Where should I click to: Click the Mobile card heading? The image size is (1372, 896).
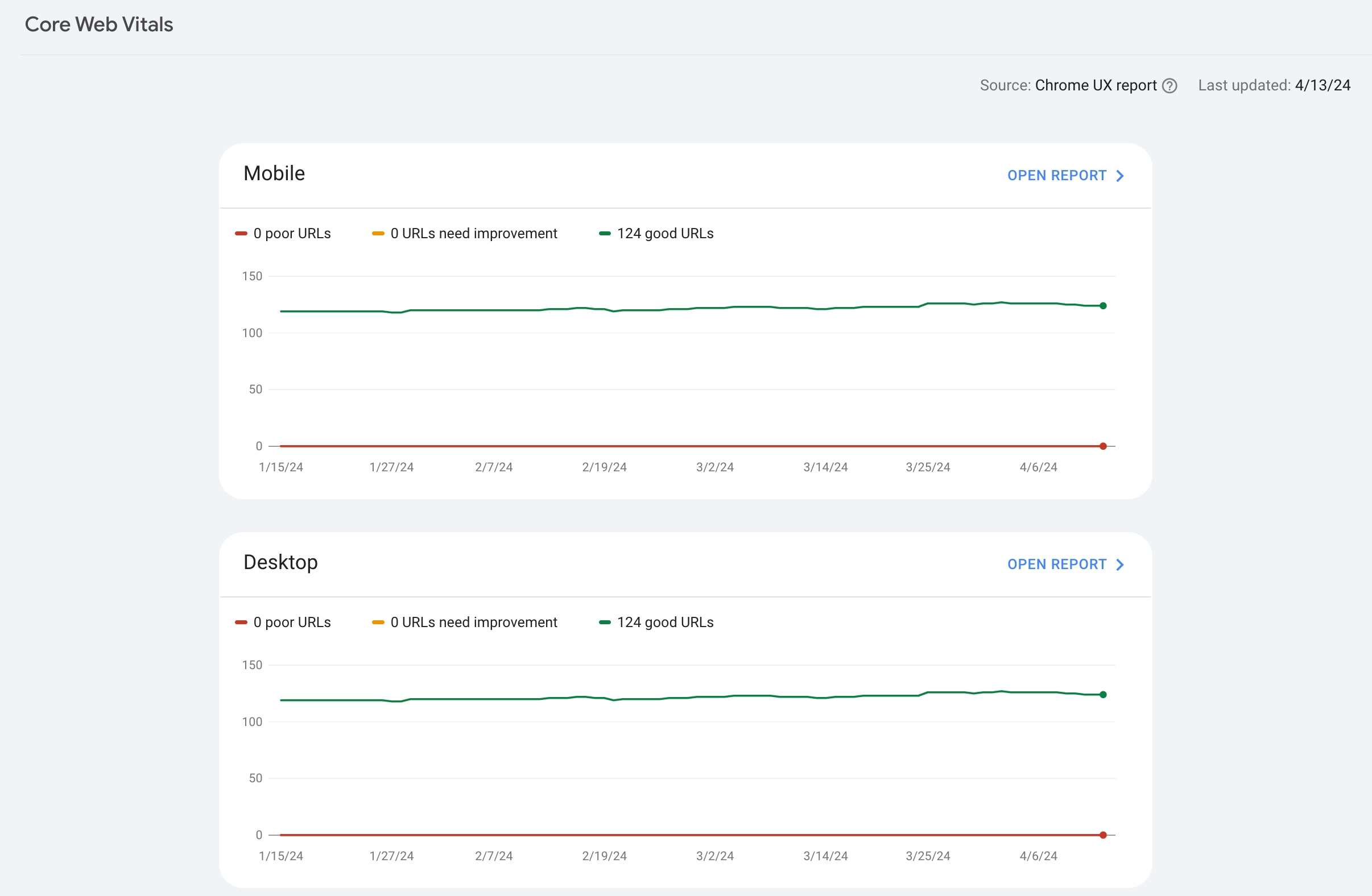pos(274,173)
